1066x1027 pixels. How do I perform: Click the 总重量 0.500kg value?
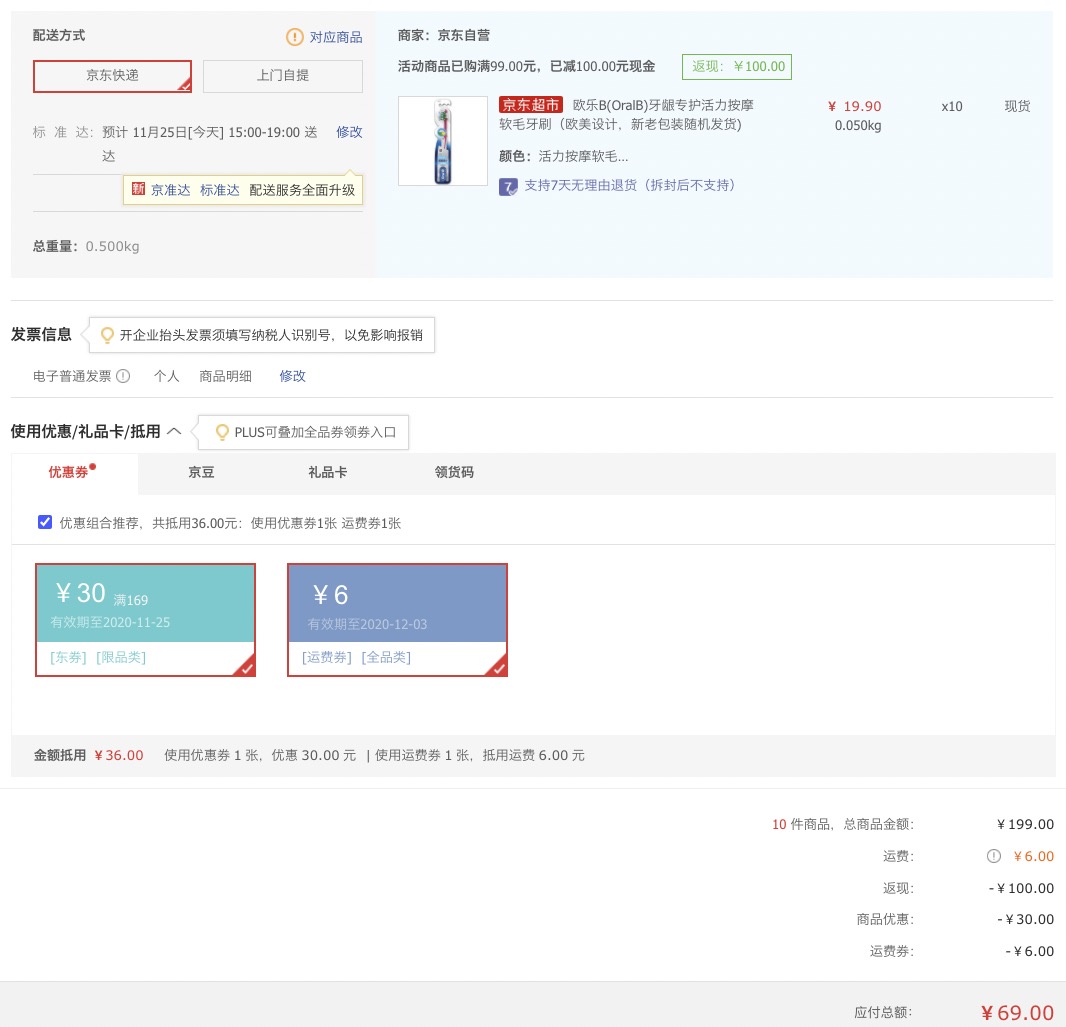point(112,247)
